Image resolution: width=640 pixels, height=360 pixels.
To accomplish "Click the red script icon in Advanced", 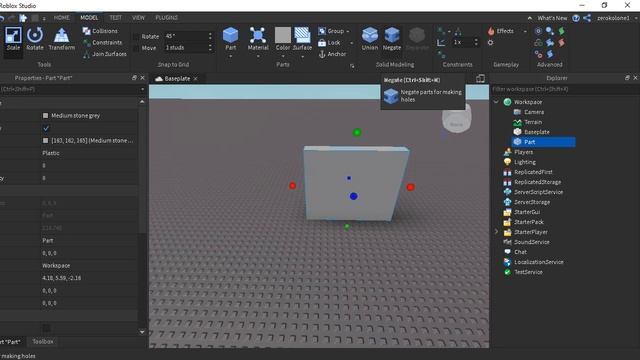I will (562, 42).
